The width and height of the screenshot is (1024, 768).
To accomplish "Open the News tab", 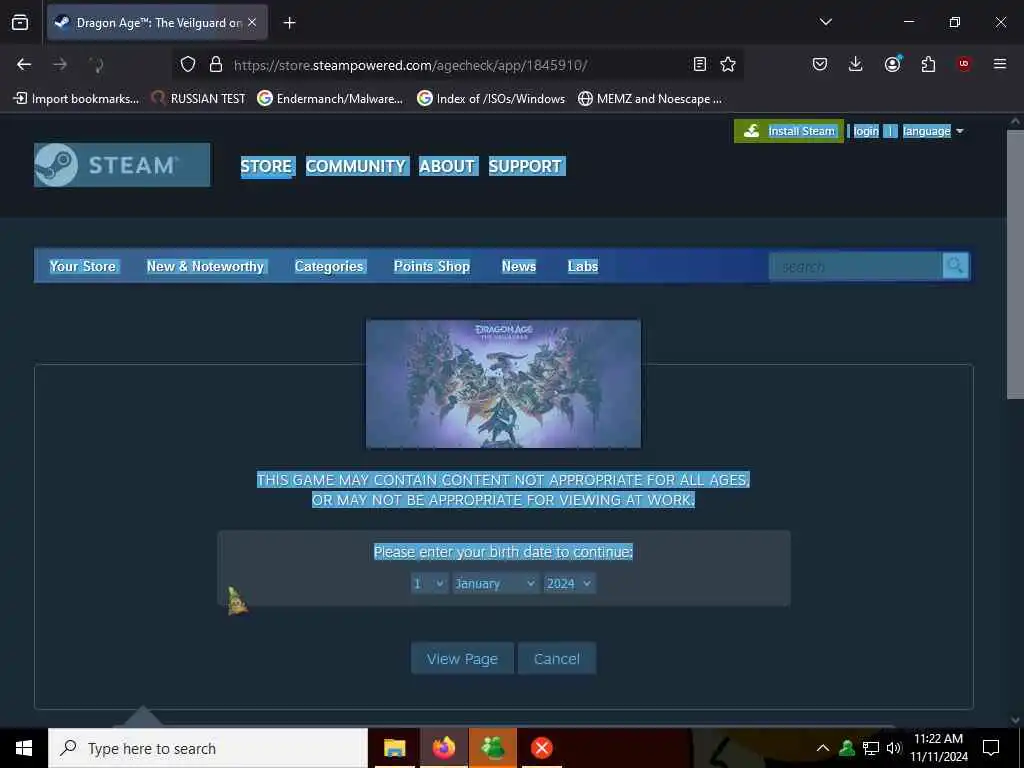I will click(519, 266).
